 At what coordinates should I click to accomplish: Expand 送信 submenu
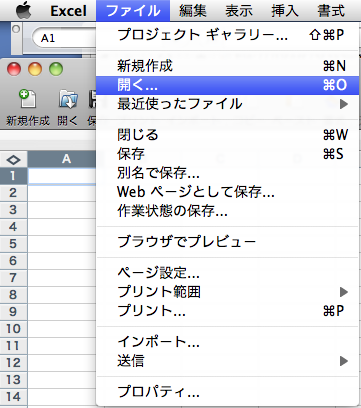point(228,361)
